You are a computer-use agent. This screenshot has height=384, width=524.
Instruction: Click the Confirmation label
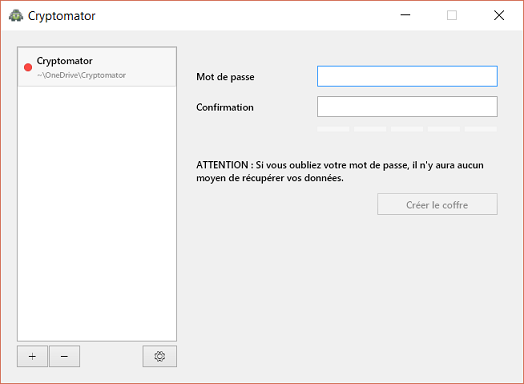pos(225,107)
